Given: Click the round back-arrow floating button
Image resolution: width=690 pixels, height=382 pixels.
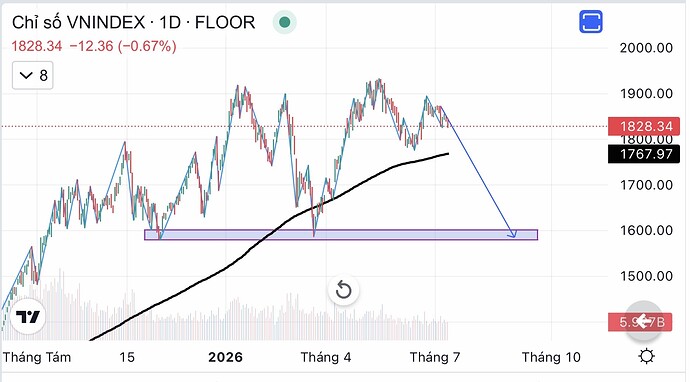Looking at the screenshot, I should [x=644, y=321].
